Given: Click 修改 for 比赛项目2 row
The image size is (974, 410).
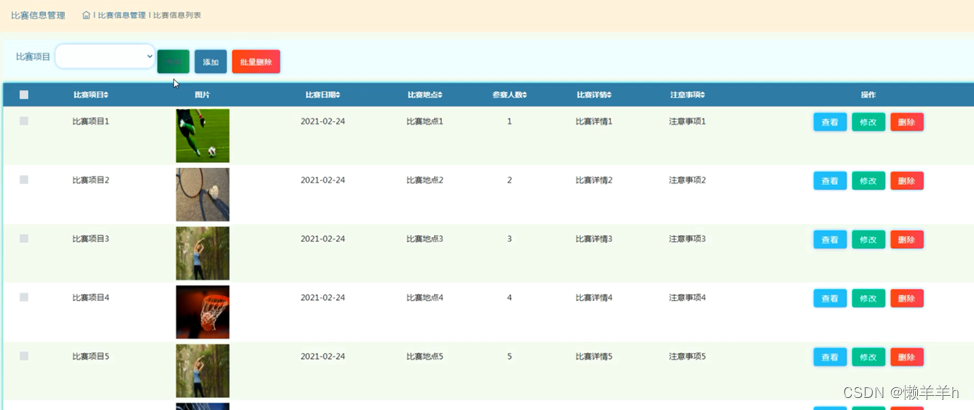Looking at the screenshot, I should tap(868, 181).
